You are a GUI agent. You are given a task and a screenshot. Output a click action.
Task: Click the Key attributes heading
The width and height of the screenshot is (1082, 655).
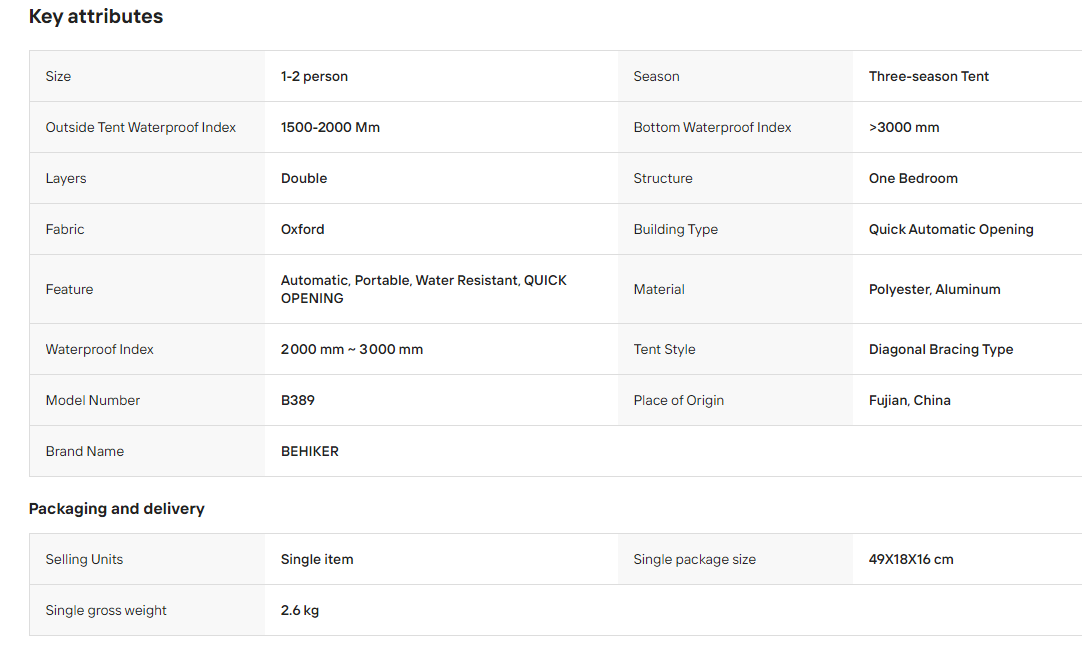point(96,17)
